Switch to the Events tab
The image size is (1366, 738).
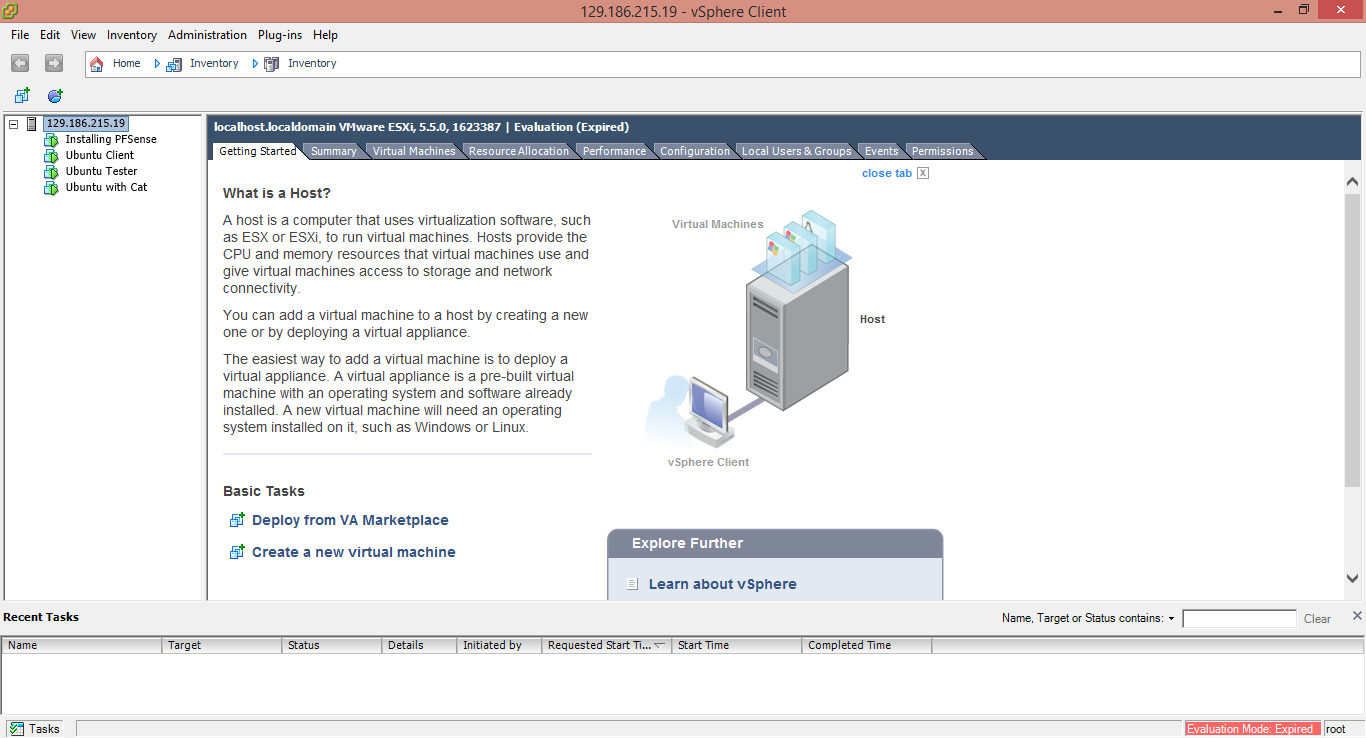point(881,151)
